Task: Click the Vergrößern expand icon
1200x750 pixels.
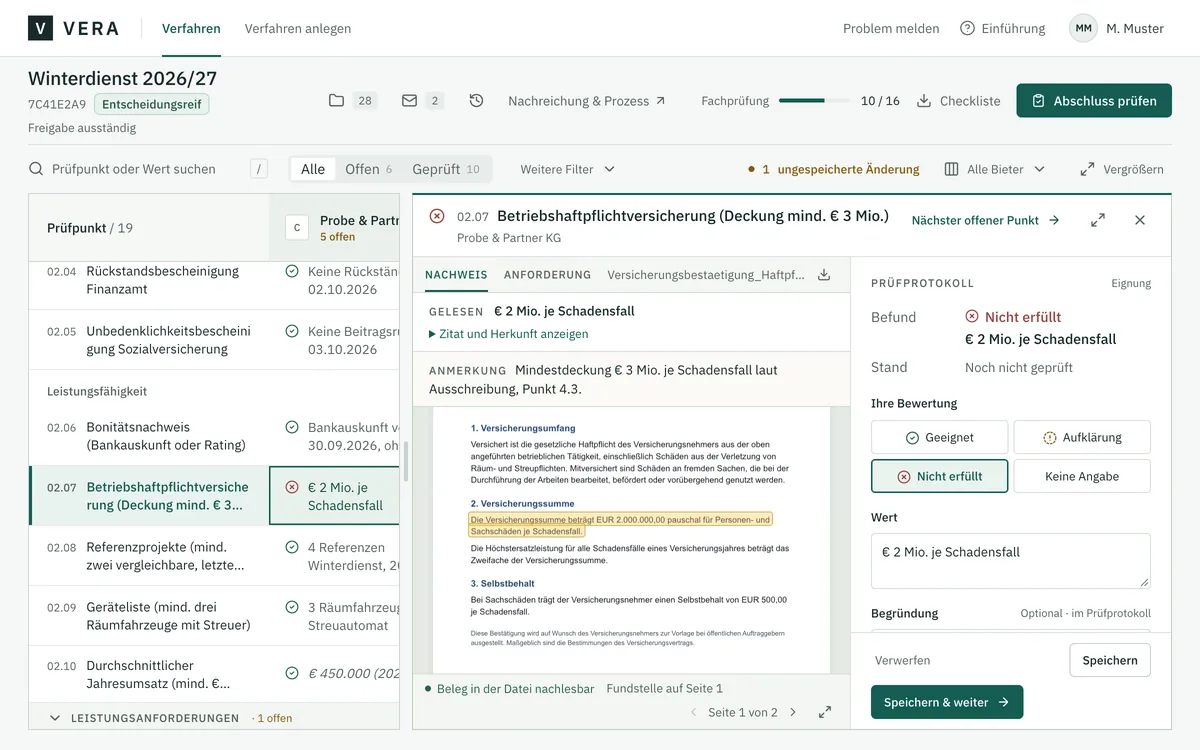Action: coord(1088,169)
